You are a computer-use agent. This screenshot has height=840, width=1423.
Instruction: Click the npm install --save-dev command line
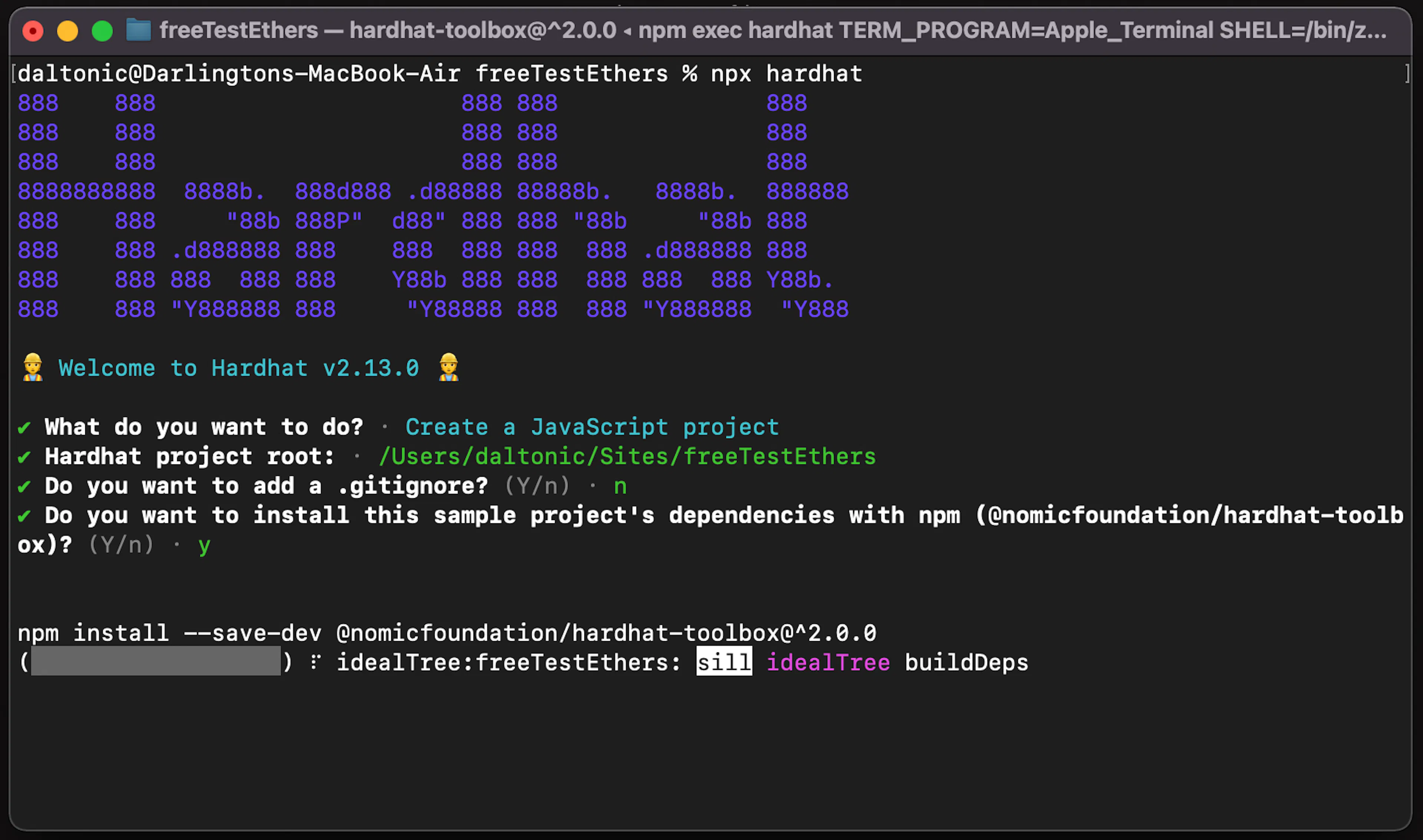click(x=447, y=633)
